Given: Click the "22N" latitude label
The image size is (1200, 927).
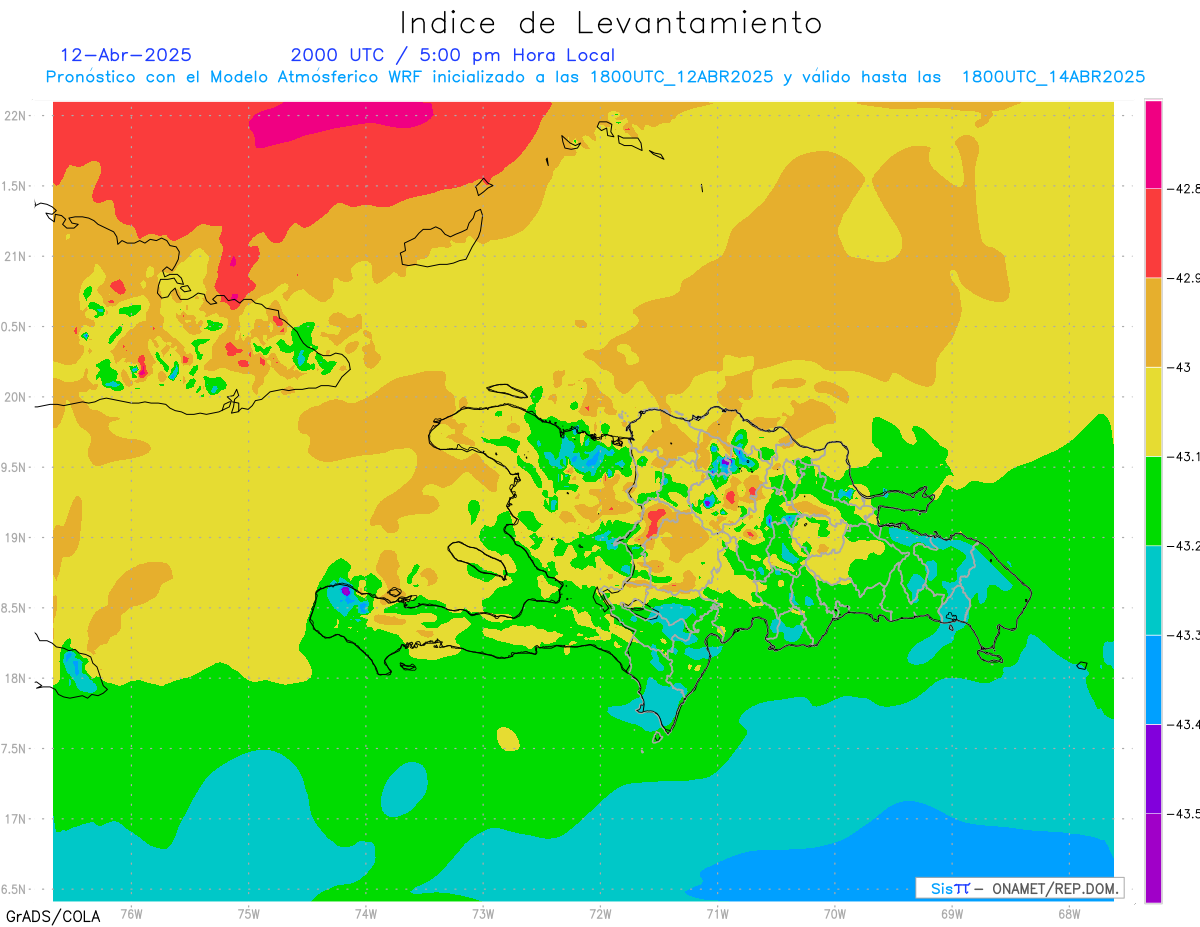Looking at the screenshot, I should (16, 116).
